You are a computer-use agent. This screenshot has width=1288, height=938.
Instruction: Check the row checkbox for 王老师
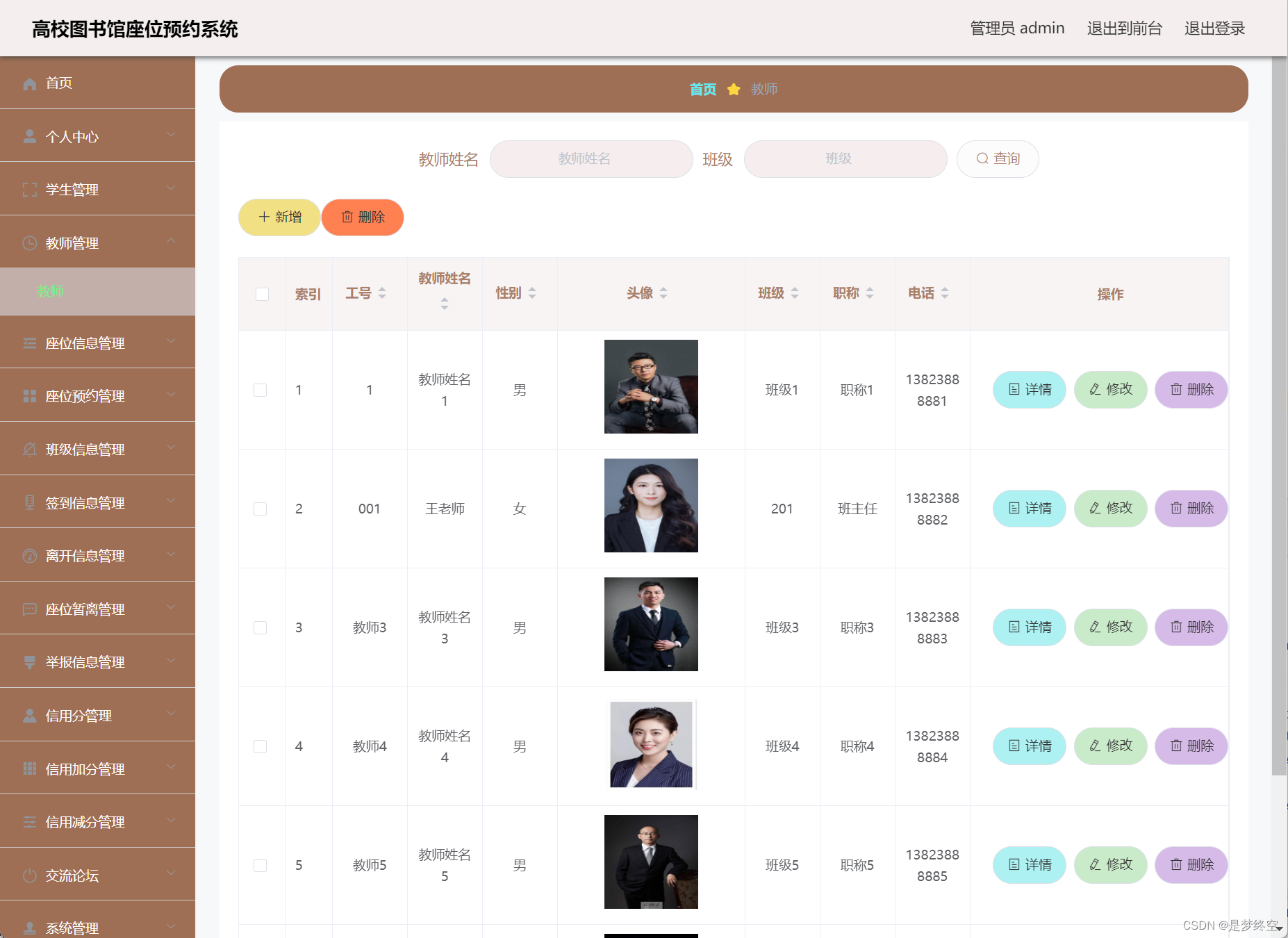(261, 509)
